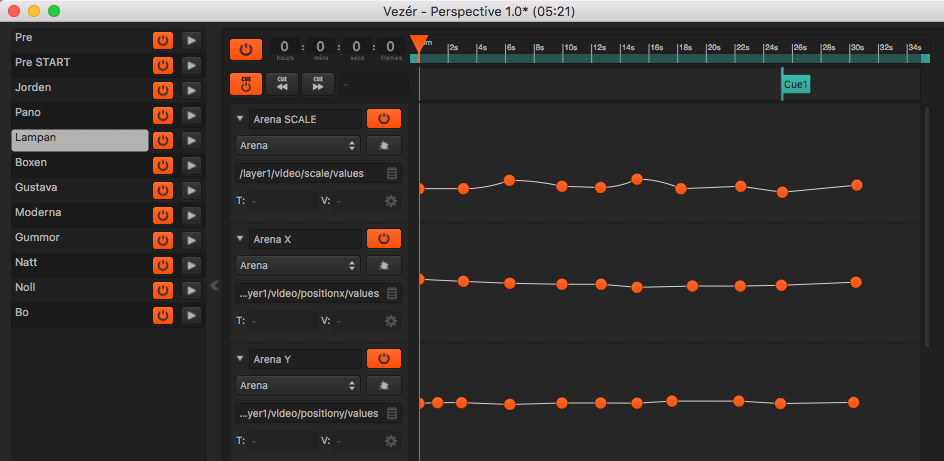944x461 pixels.
Task: Select the Cue1 marker
Action: pyautogui.click(x=796, y=85)
